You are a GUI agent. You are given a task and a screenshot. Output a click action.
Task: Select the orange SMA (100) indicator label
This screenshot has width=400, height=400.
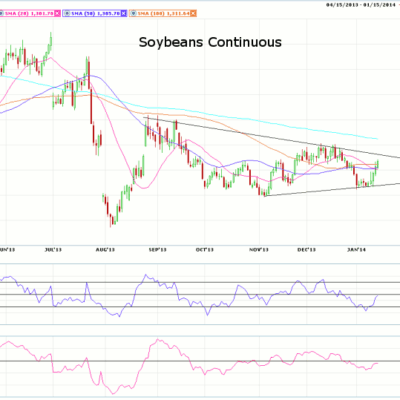pos(163,13)
